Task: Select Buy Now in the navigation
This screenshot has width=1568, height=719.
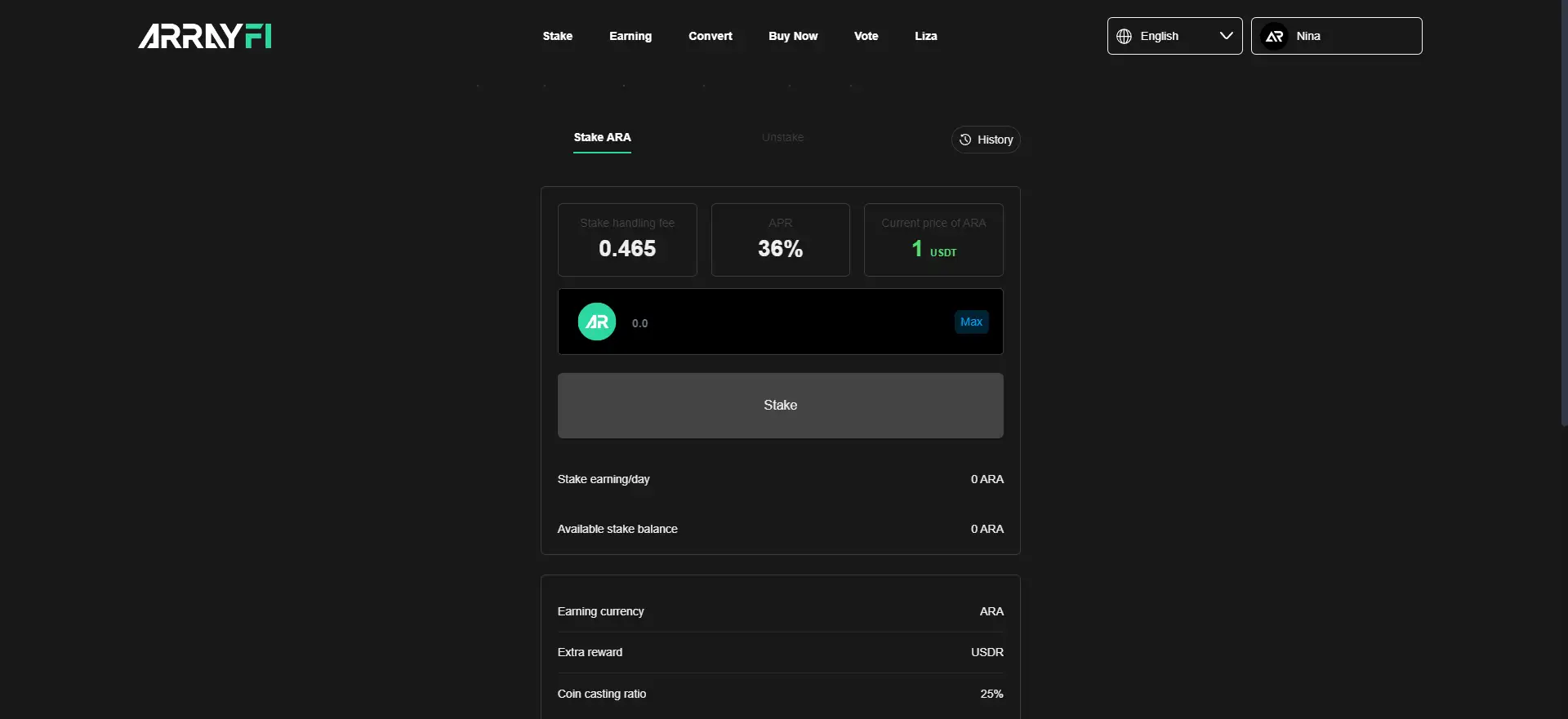Action: [x=793, y=36]
